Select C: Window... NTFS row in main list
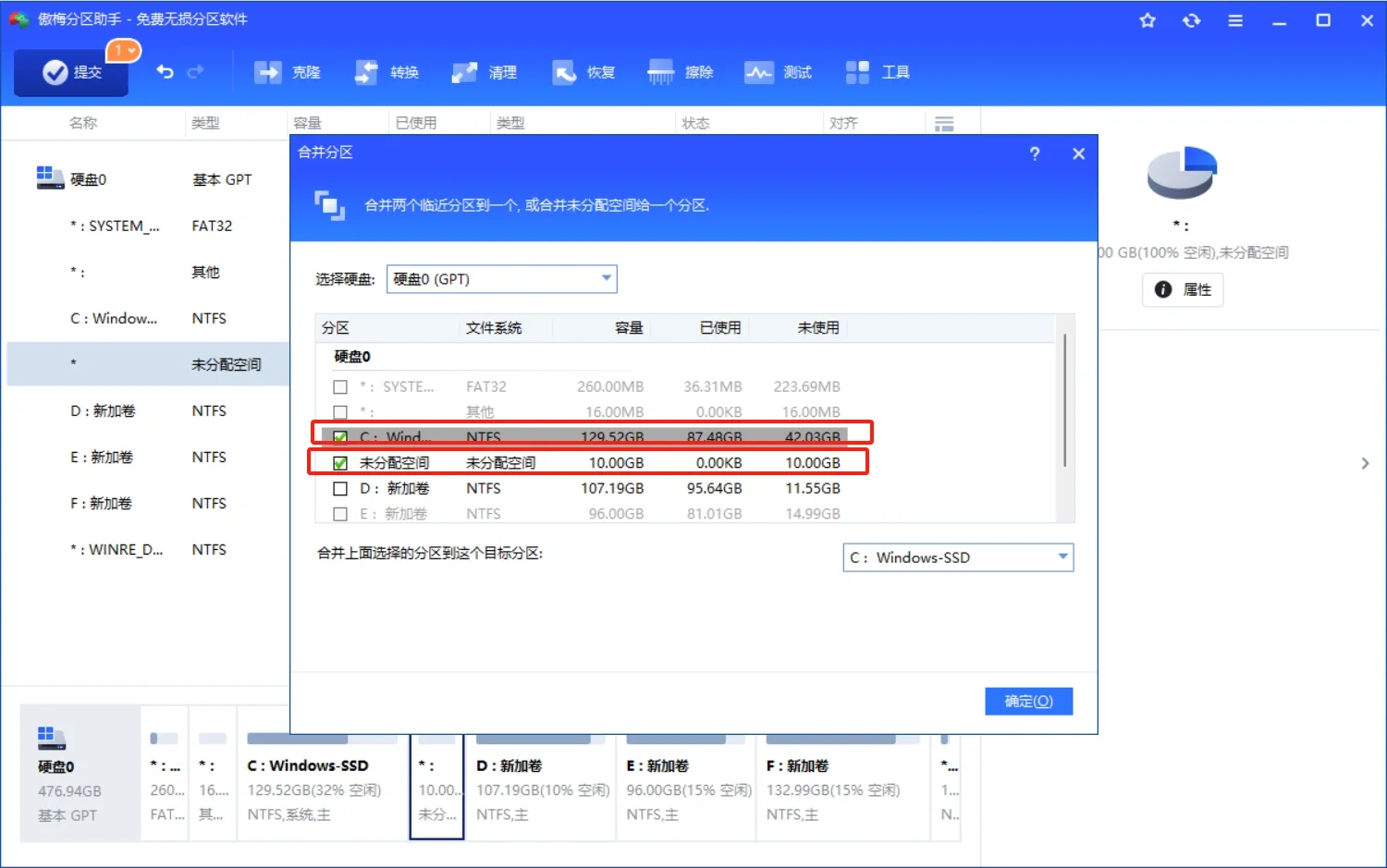The image size is (1387, 868). tap(148, 318)
